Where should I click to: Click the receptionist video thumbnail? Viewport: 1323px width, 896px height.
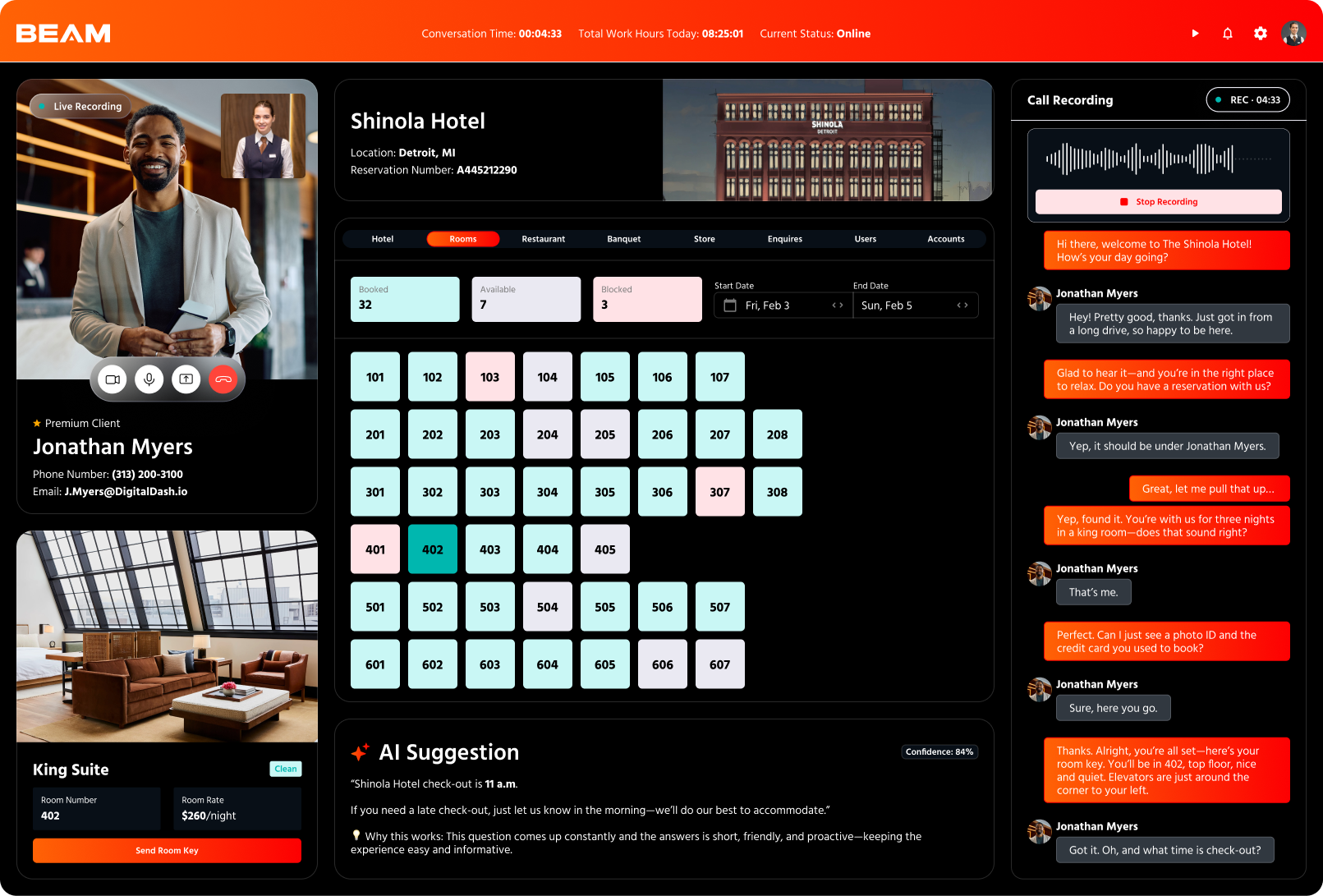pos(263,136)
